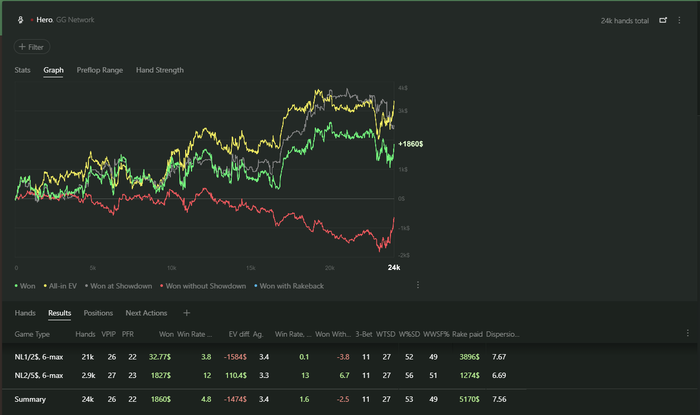Open the Positions tab
The image size is (700, 415).
98,313
